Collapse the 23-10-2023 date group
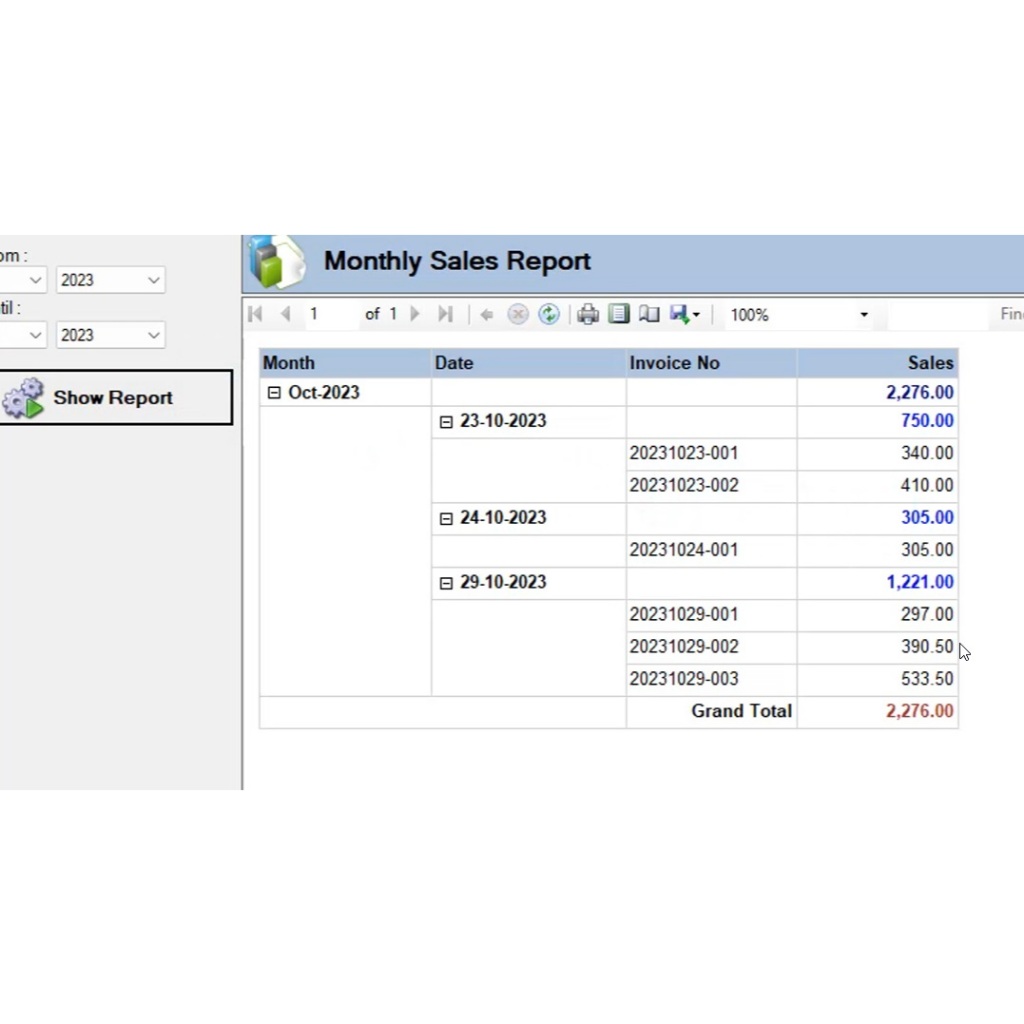 click(x=446, y=422)
